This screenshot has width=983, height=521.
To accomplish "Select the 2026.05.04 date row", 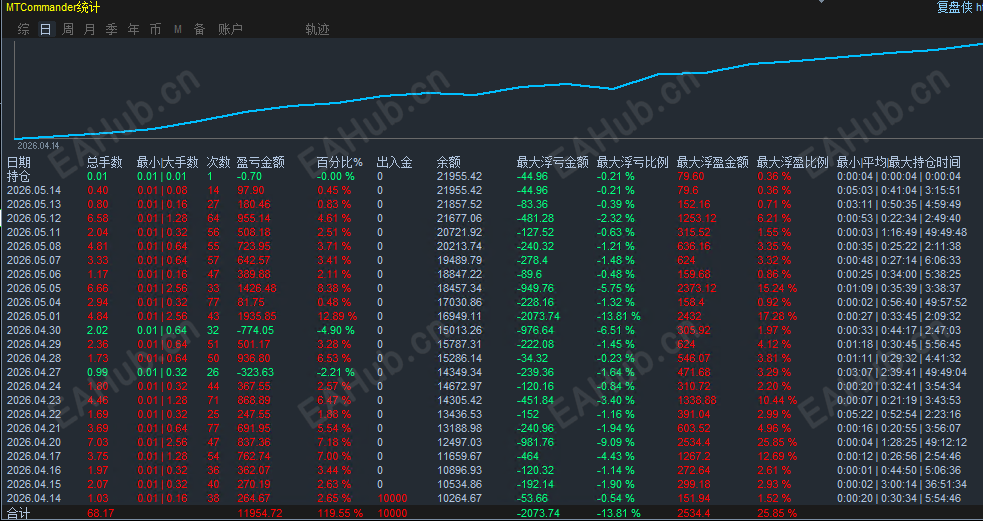I will click(33, 302).
